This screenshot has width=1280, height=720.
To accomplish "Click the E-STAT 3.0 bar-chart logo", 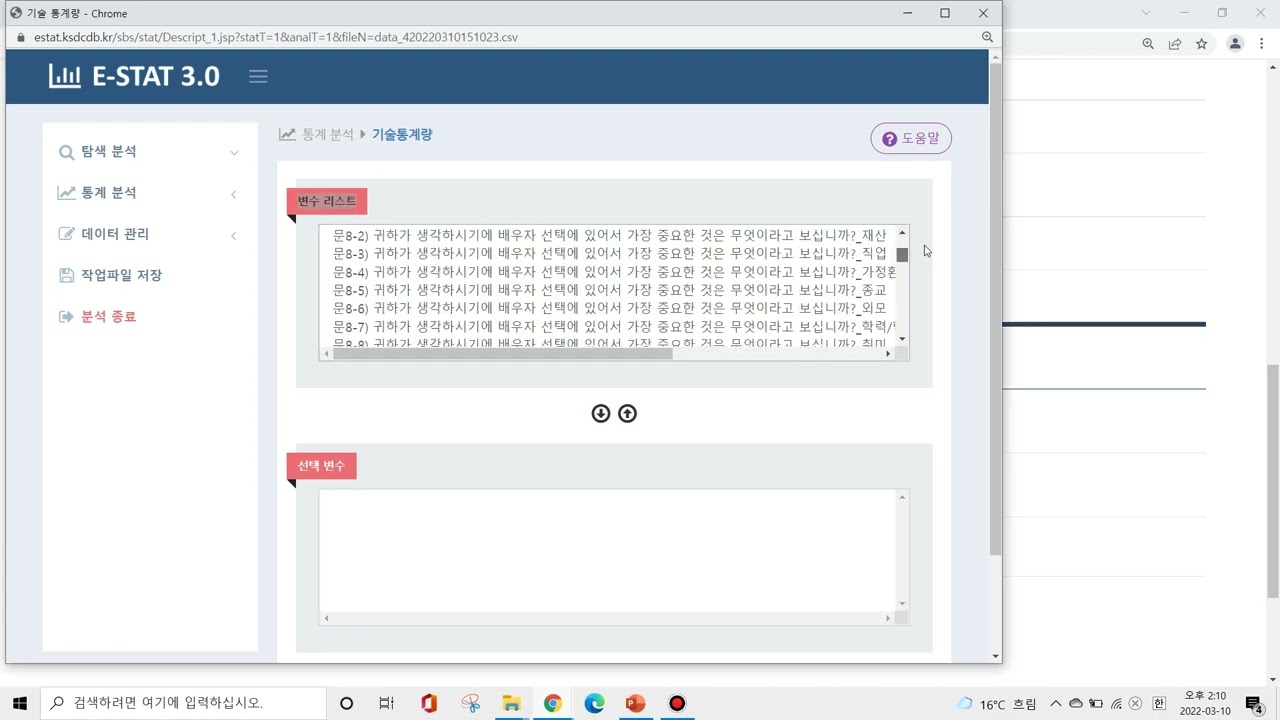I will coord(65,76).
